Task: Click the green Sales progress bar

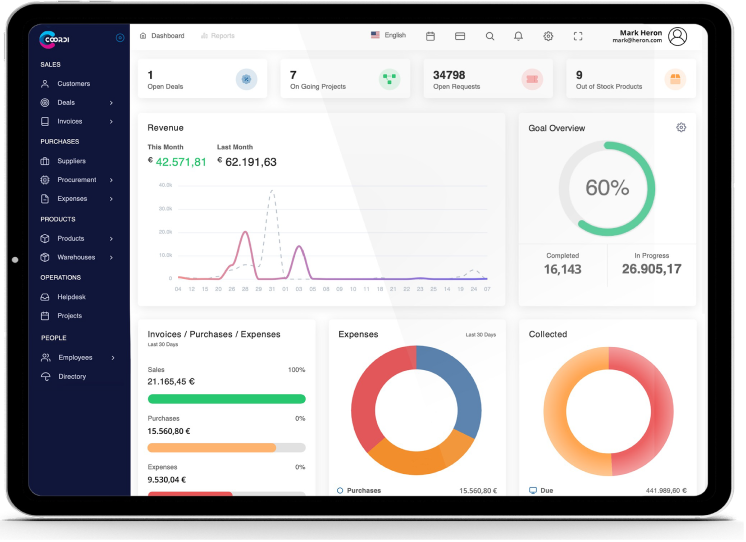Action: 226,399
